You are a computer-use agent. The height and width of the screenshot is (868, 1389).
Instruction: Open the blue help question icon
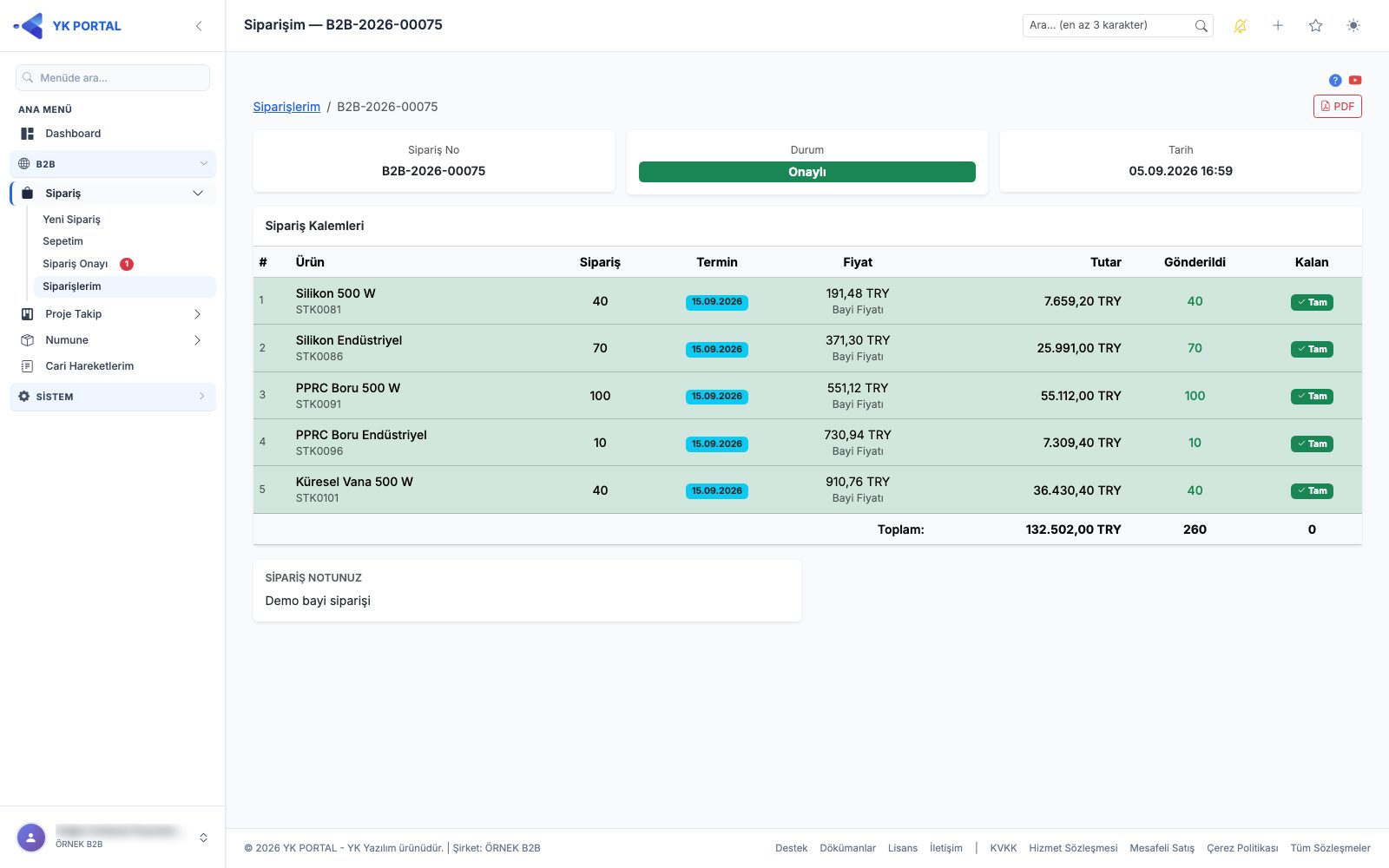coord(1335,80)
